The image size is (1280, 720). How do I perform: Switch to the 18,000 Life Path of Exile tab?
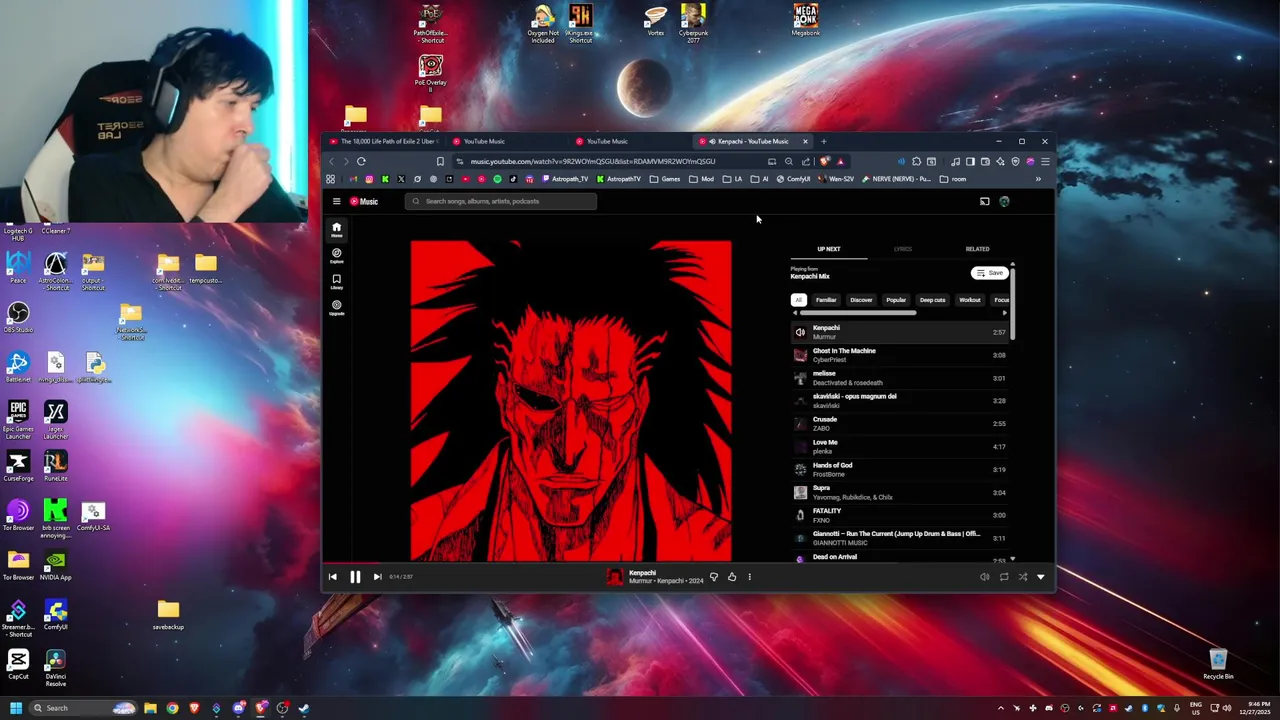tap(384, 141)
